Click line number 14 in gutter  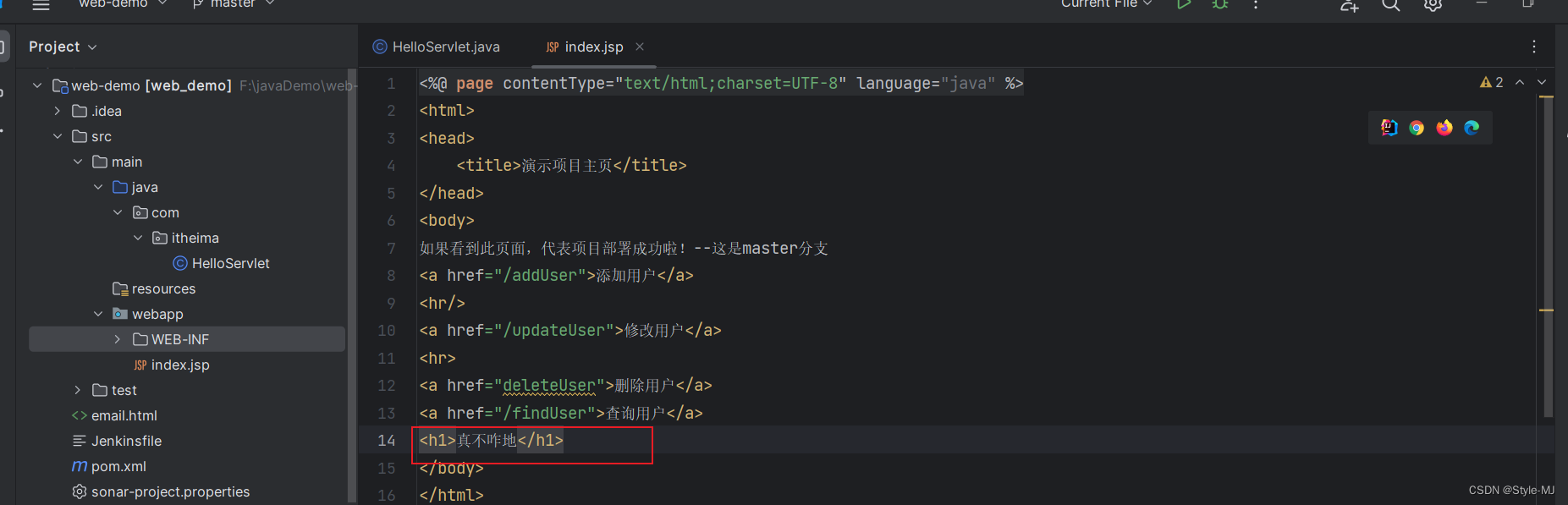tap(387, 440)
